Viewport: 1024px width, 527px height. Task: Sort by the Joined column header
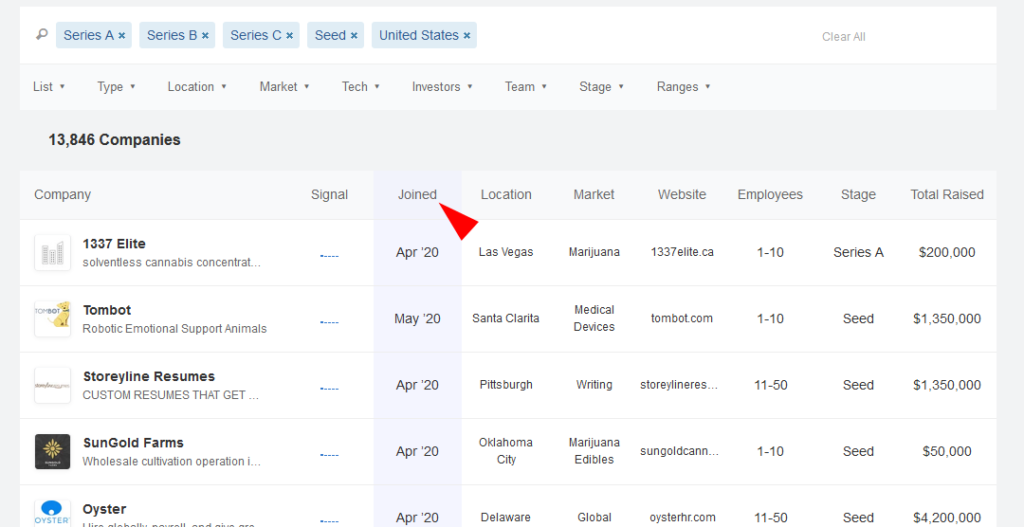(x=417, y=195)
